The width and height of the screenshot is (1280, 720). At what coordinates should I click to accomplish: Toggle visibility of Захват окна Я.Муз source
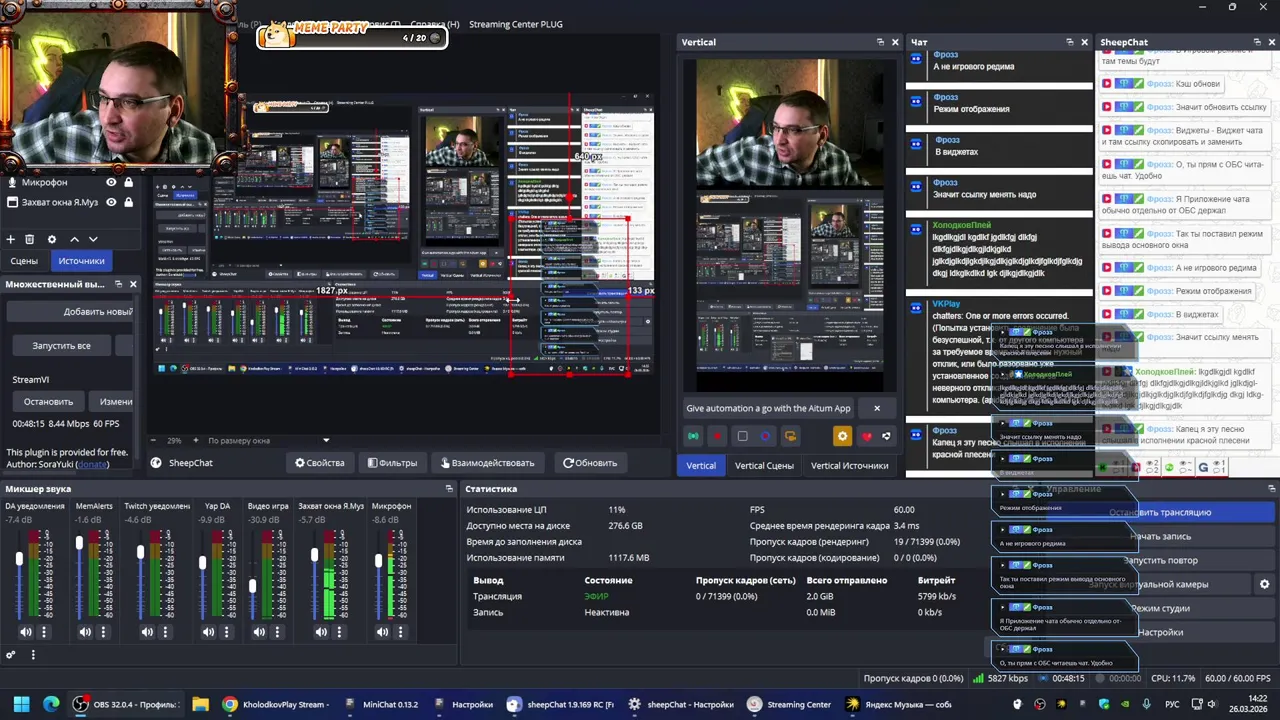tap(112, 202)
